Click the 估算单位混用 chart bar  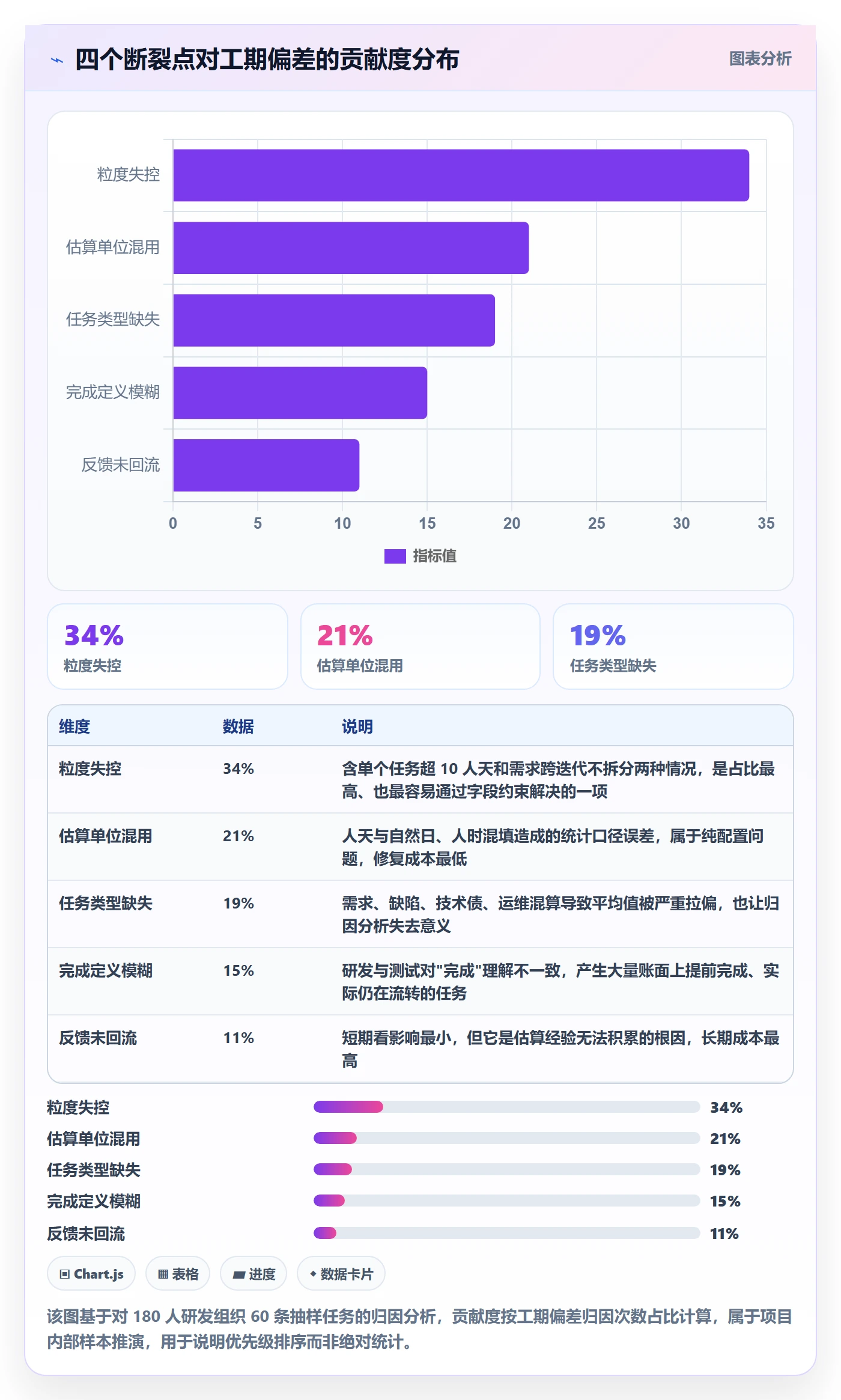click(x=351, y=248)
